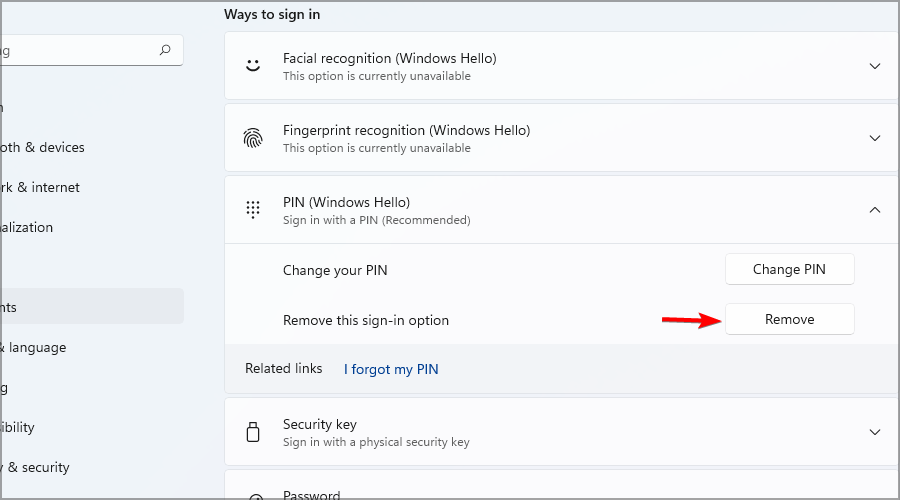Open Privacy & security in sidebar
The width and height of the screenshot is (900, 500).
coord(35,467)
